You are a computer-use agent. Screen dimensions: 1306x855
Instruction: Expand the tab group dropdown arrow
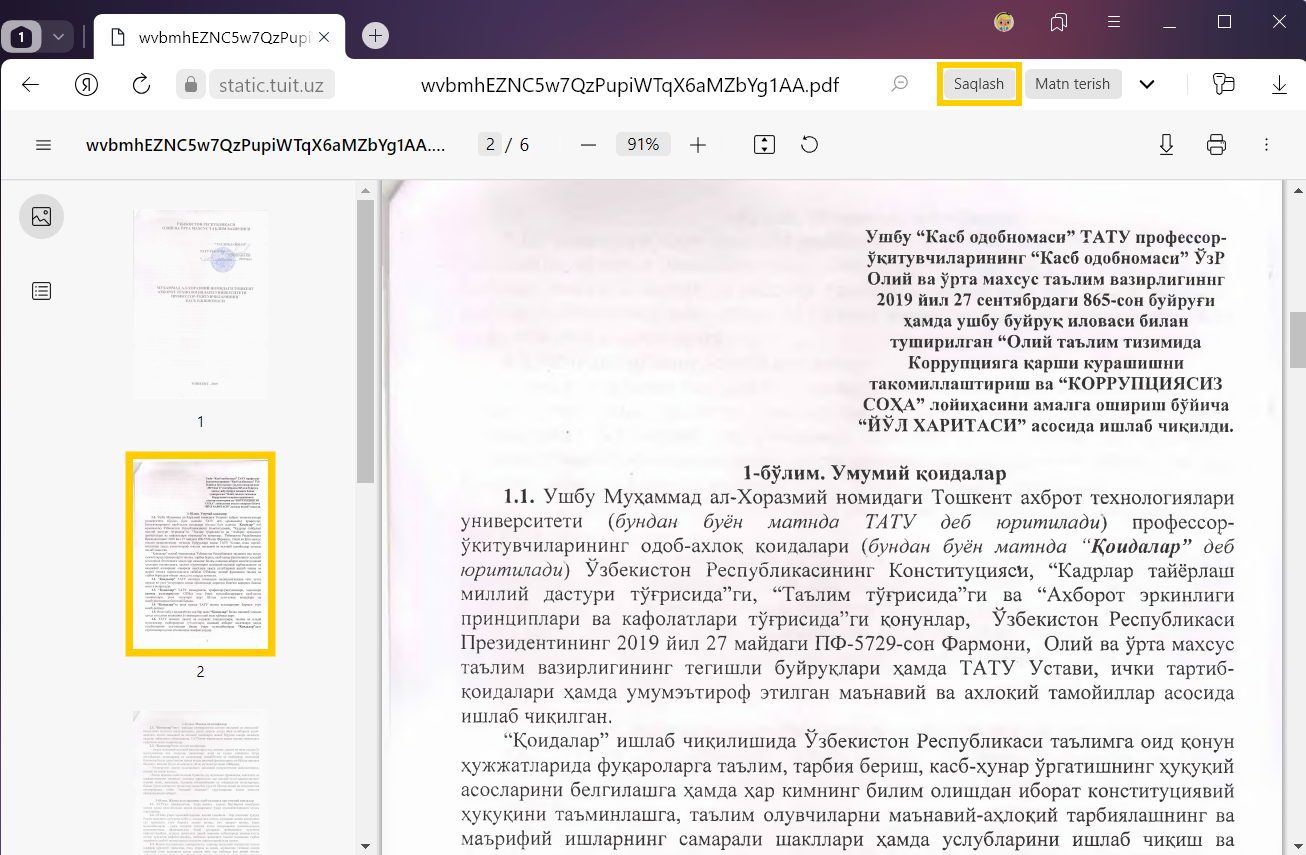click(x=58, y=37)
